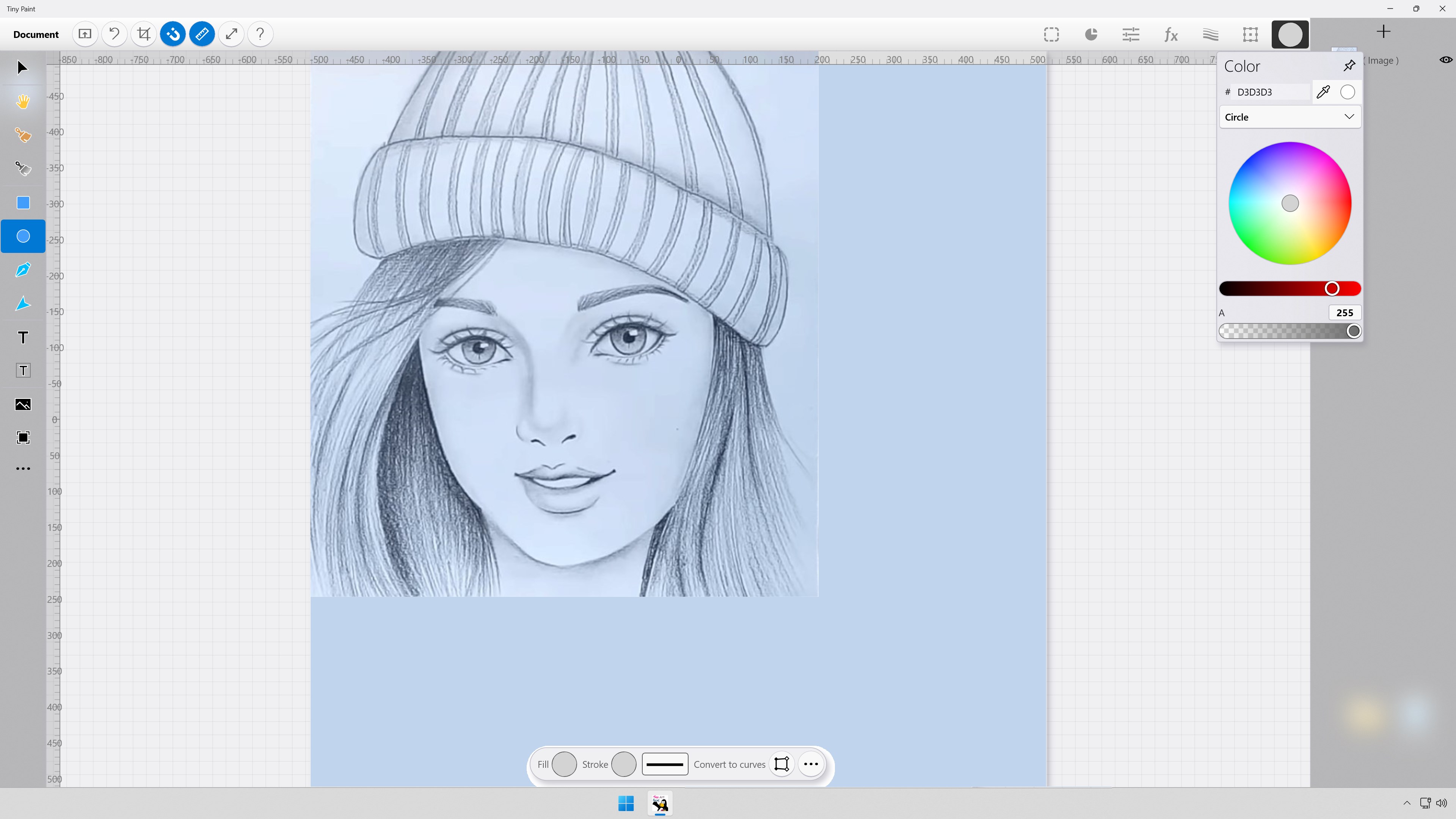Expand the Circle color picker dropdown
This screenshot has height=819, width=1456.
coord(1290,117)
